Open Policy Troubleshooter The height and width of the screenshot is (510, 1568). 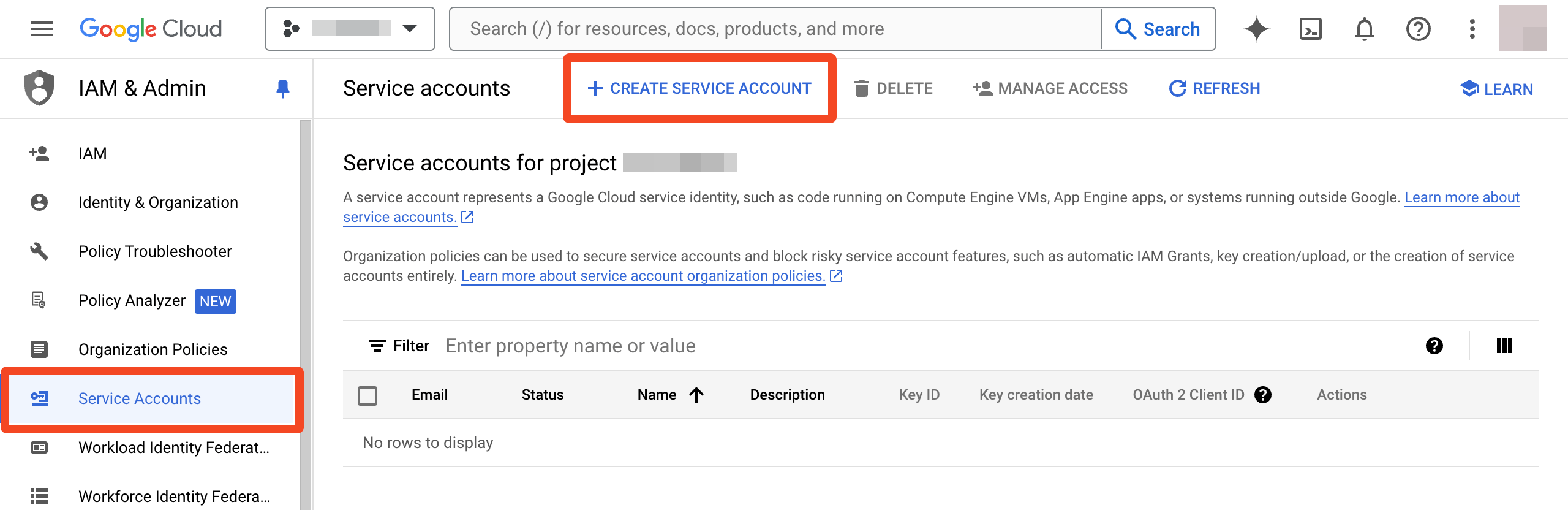150,251
